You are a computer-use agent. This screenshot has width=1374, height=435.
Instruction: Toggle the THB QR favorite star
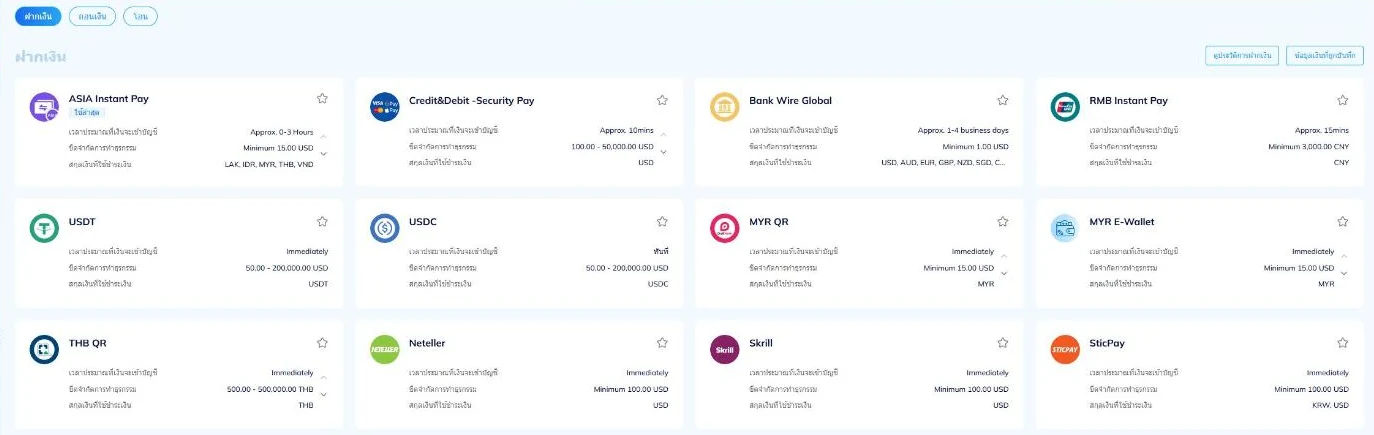point(322,342)
